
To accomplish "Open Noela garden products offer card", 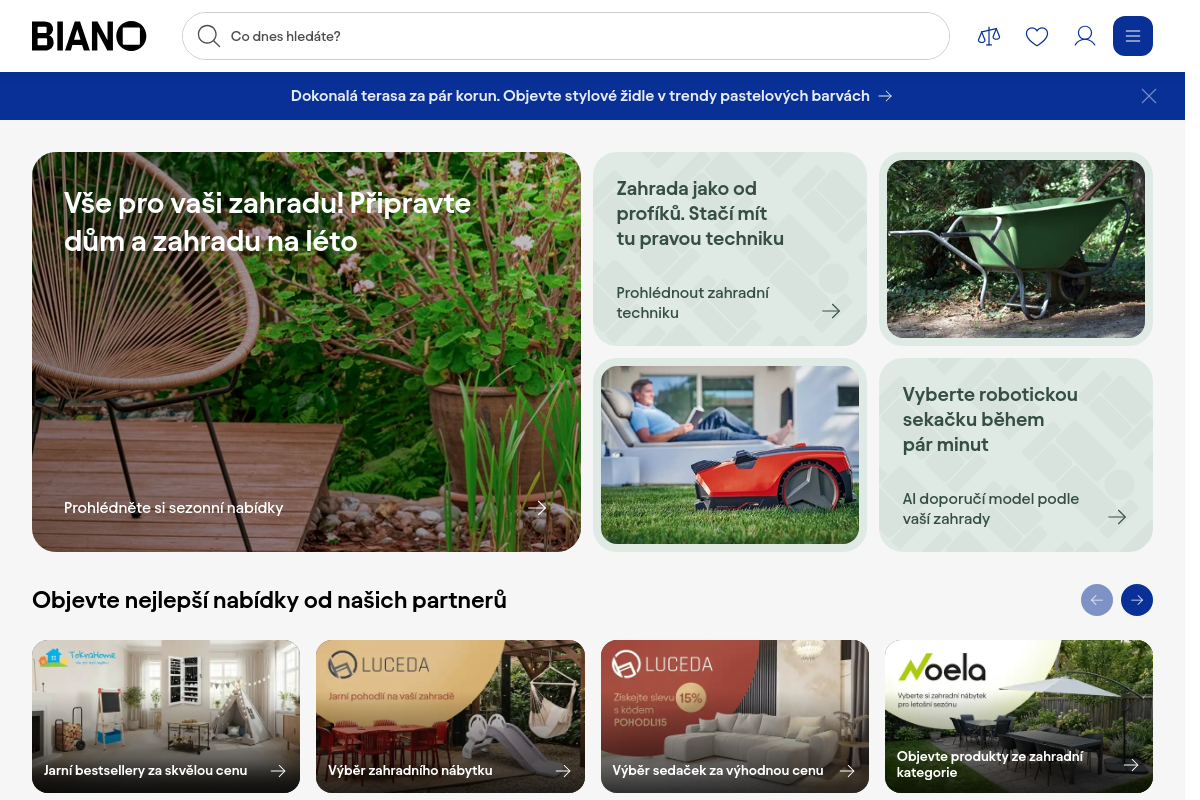I will (x=1018, y=716).
